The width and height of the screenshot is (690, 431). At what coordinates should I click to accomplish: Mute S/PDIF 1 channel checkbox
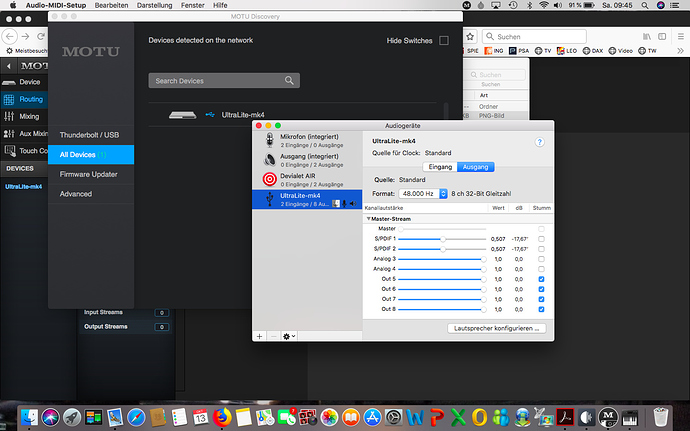point(541,239)
